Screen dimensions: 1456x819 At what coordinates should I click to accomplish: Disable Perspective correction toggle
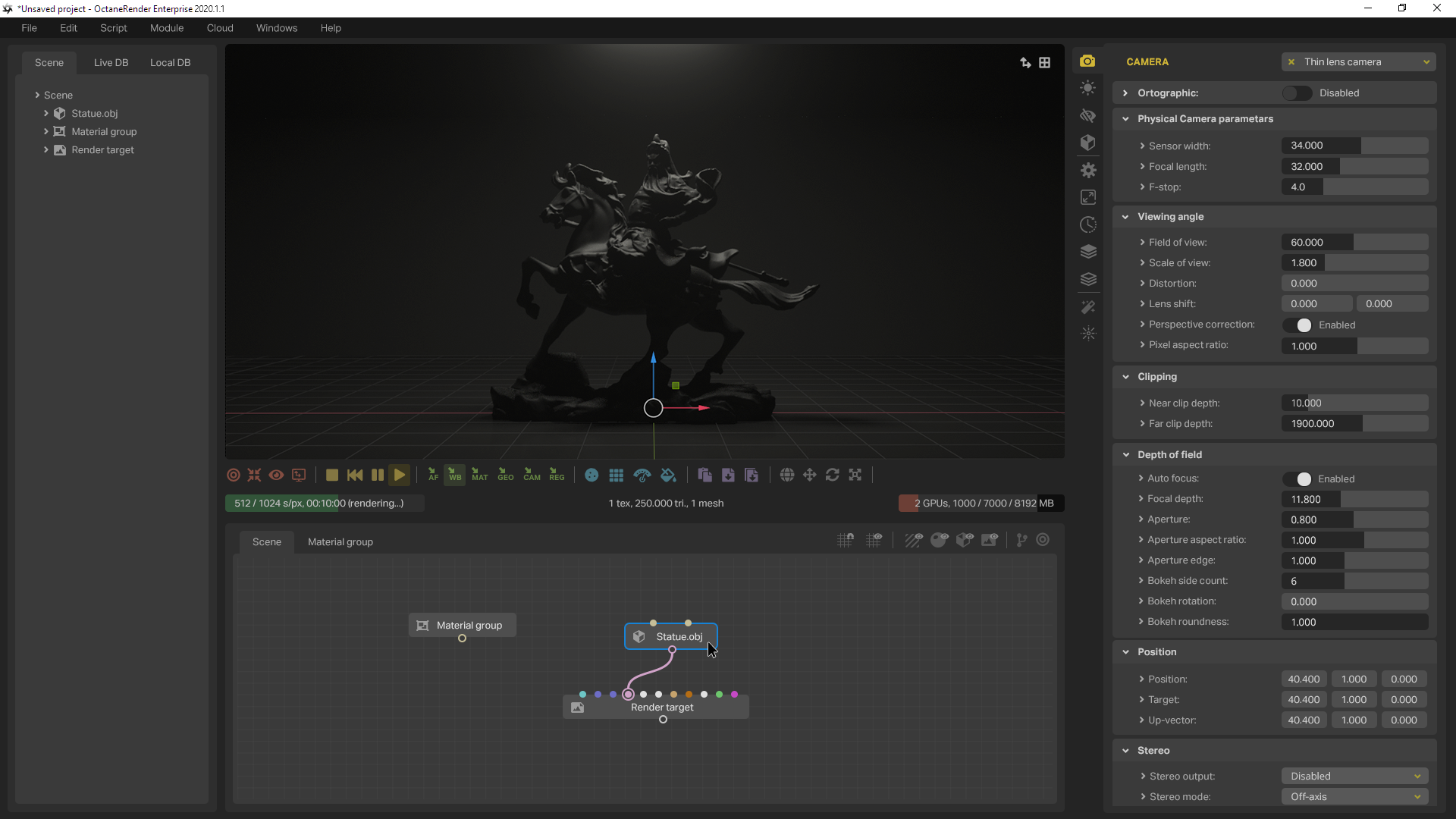[x=1298, y=325]
